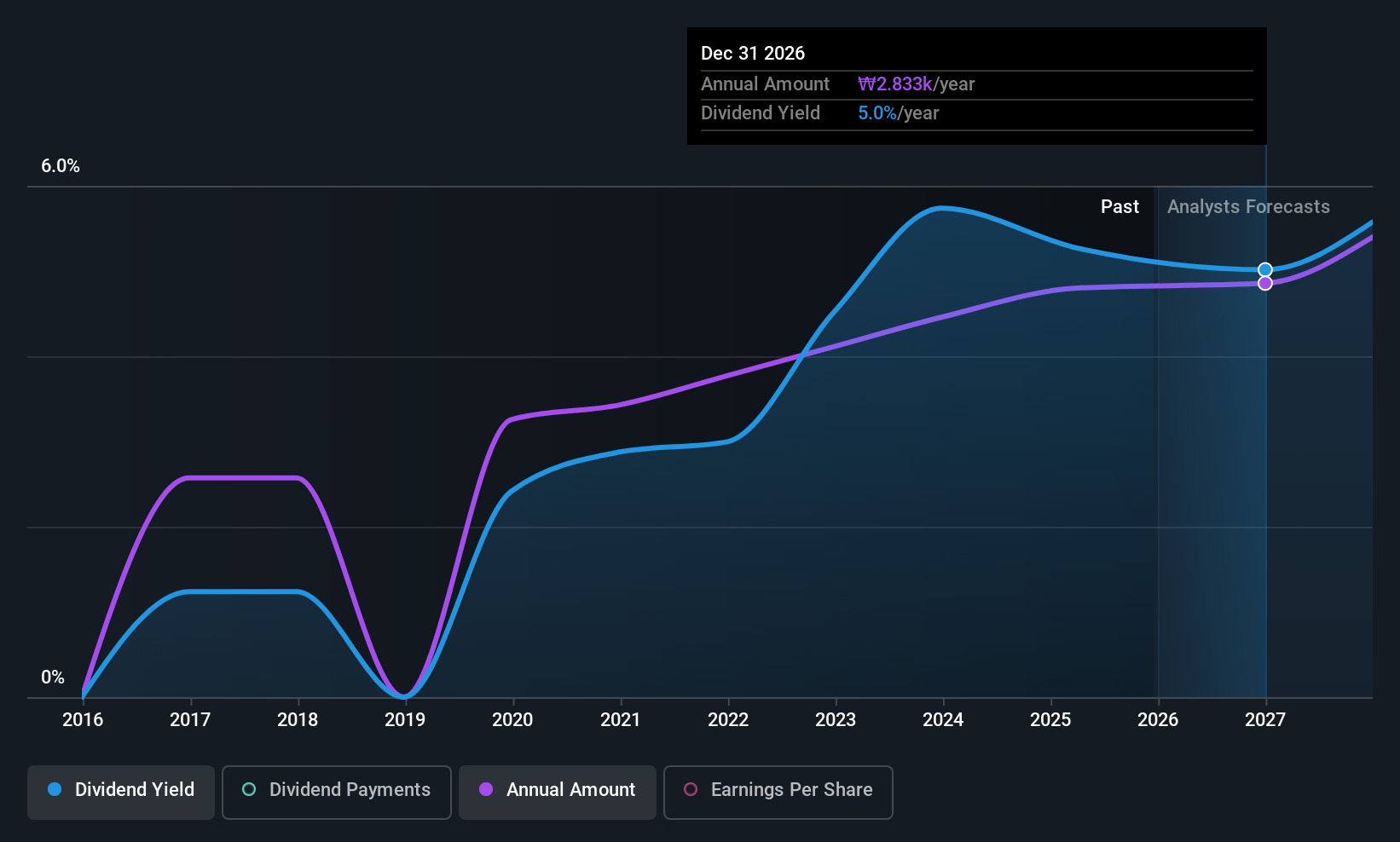
Task: Click the 2019 year axis label
Action: [404, 719]
